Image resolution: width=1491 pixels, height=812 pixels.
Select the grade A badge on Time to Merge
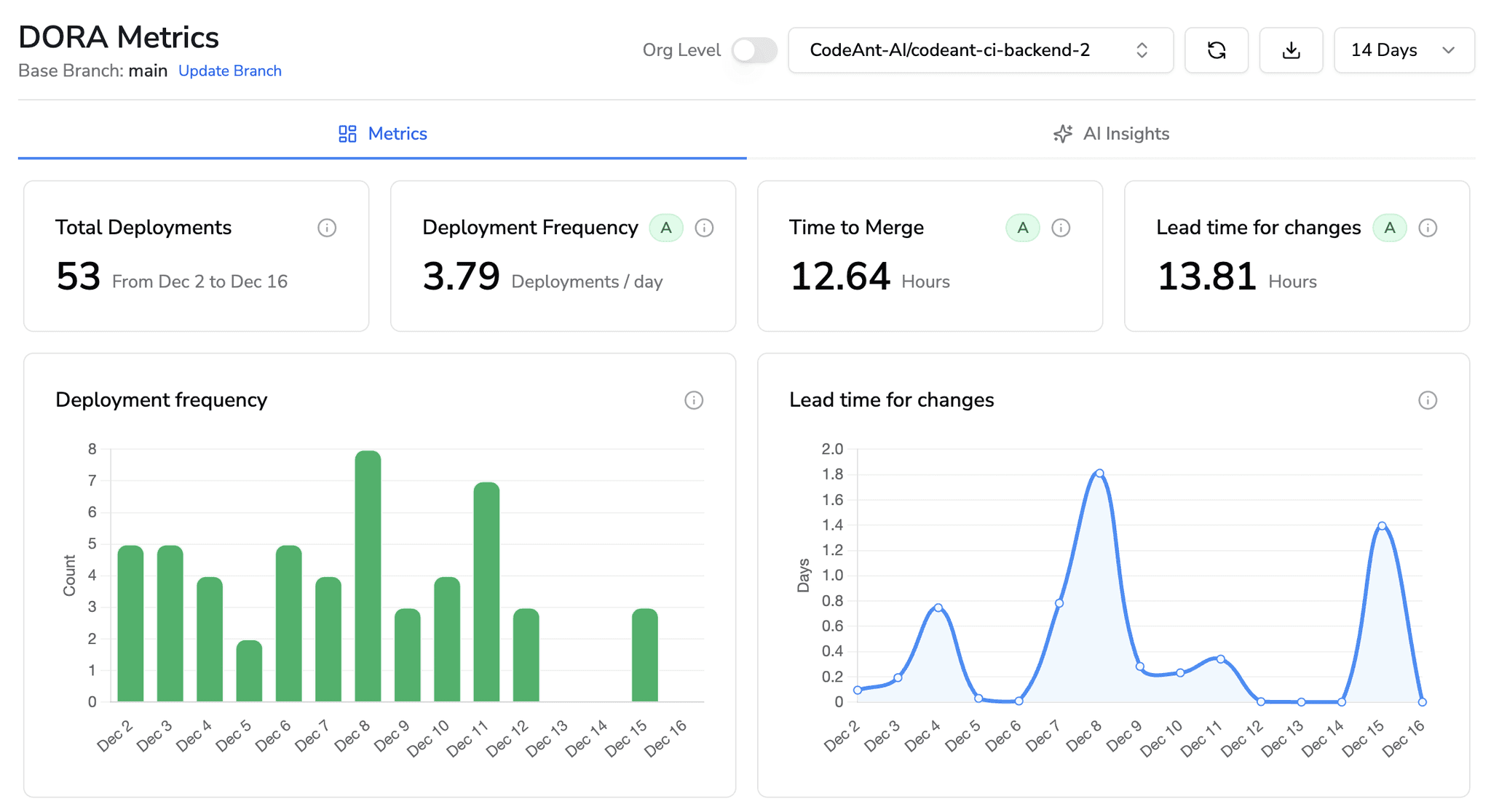[x=1022, y=228]
